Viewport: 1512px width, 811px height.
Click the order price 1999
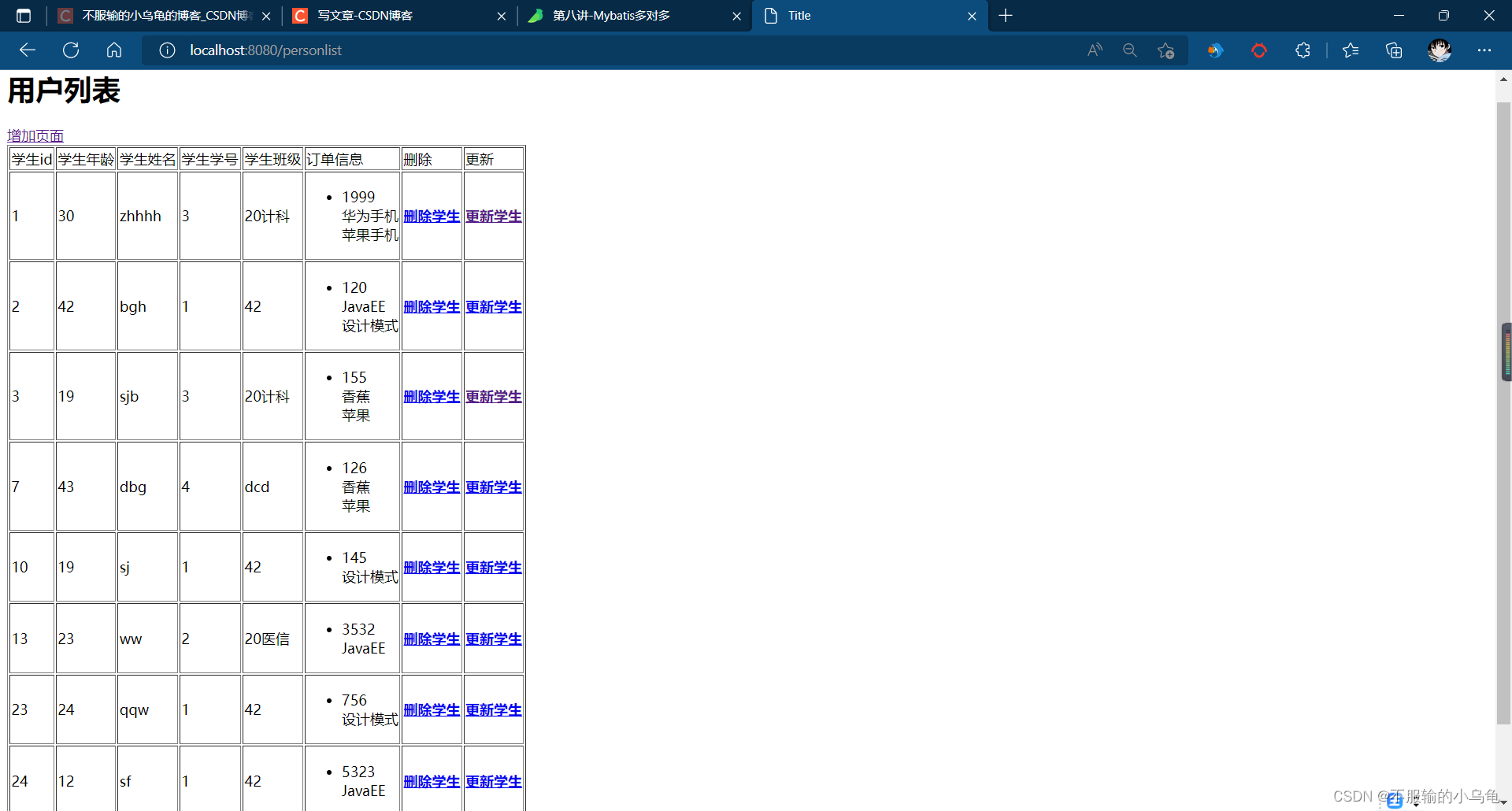[358, 198]
